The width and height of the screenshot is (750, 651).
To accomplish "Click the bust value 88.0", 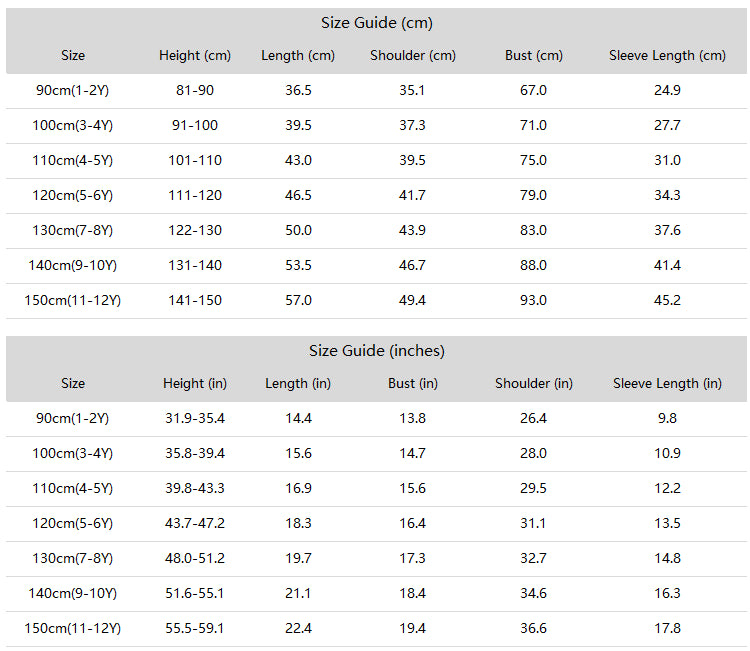I will tap(533, 265).
